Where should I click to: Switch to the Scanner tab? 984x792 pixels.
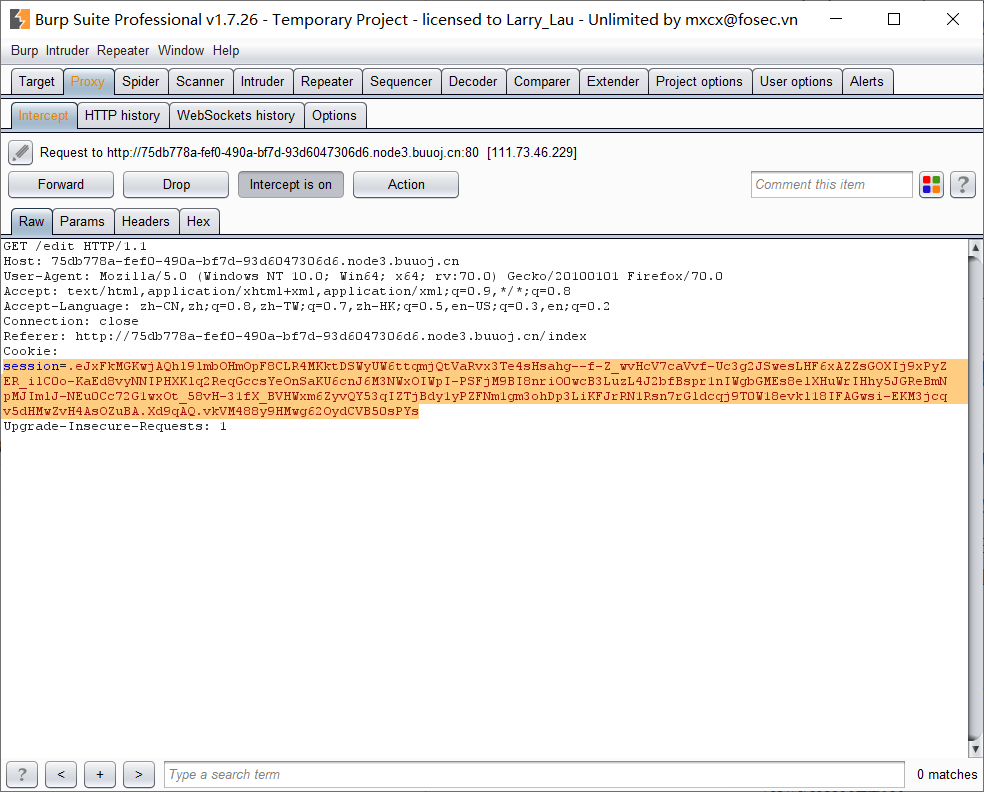point(200,82)
